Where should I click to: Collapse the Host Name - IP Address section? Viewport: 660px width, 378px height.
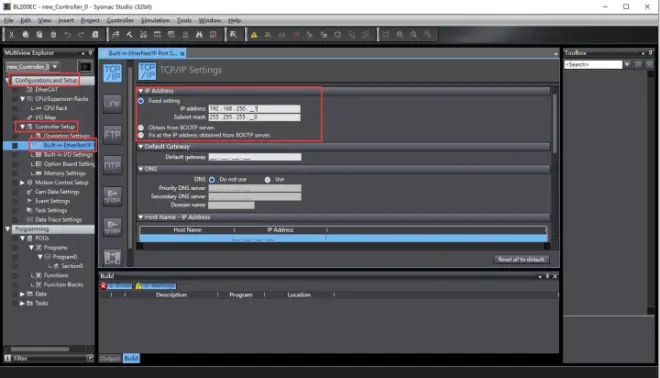141,217
